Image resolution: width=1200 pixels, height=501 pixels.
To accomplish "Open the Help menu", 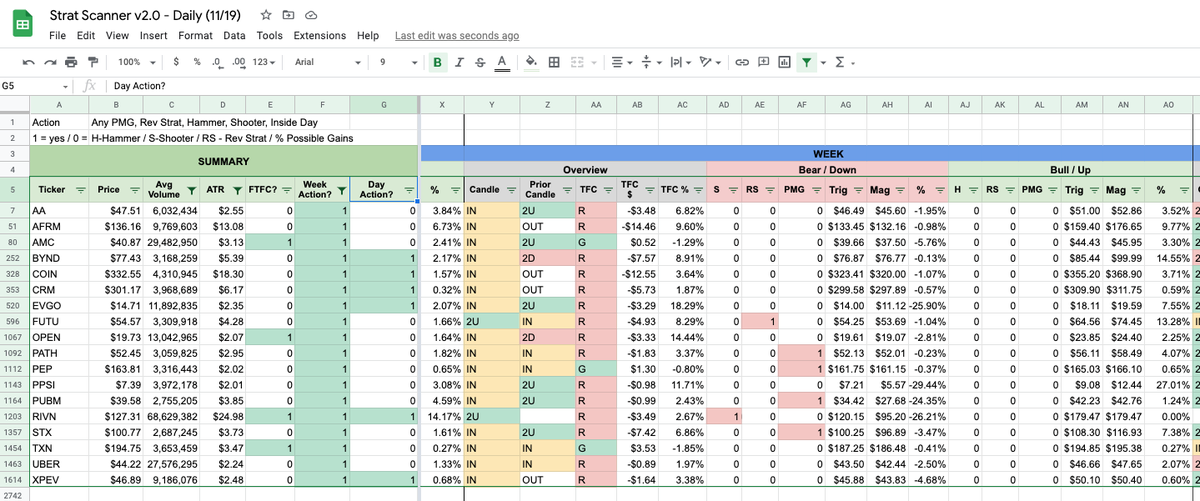I will [x=368, y=35].
